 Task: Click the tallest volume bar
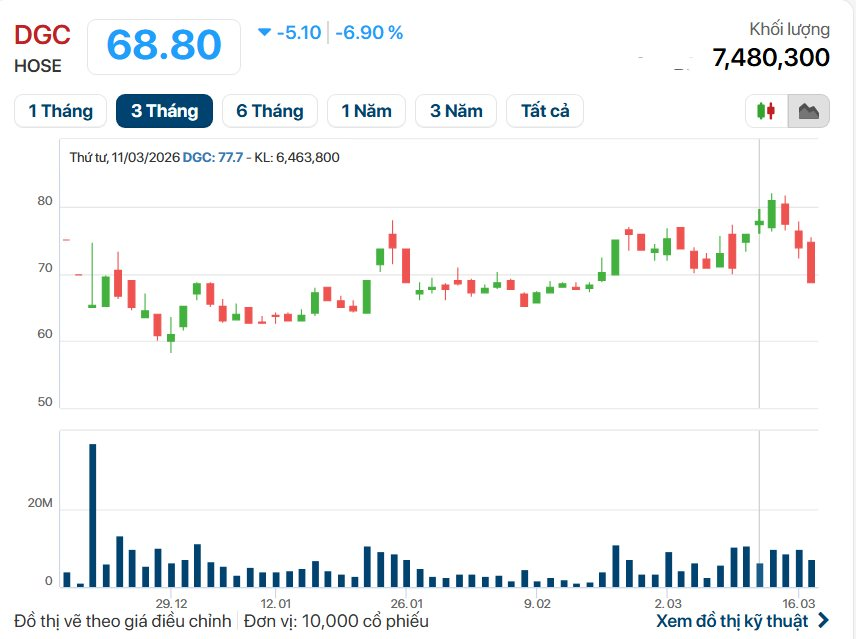tap(93, 515)
